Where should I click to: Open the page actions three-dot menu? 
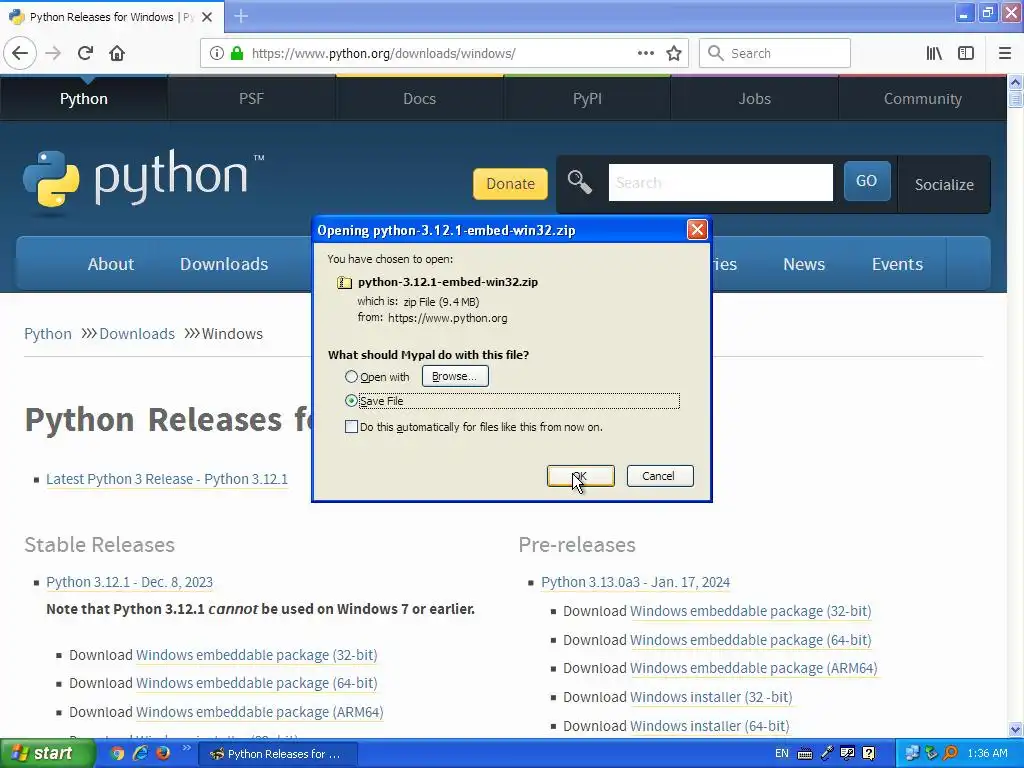pos(645,54)
